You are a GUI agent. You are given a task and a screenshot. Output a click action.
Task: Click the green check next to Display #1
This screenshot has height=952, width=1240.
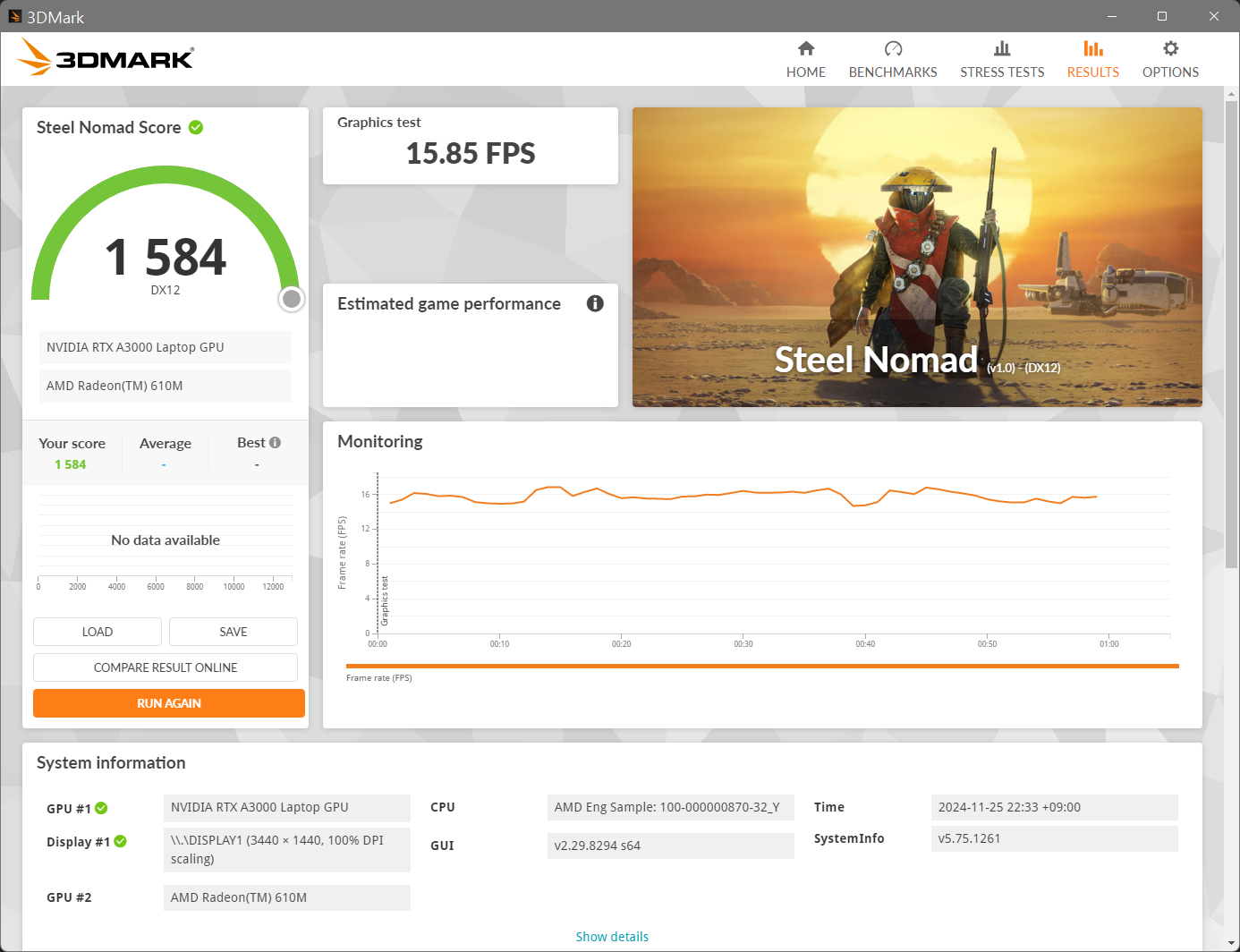pyautogui.click(x=121, y=841)
